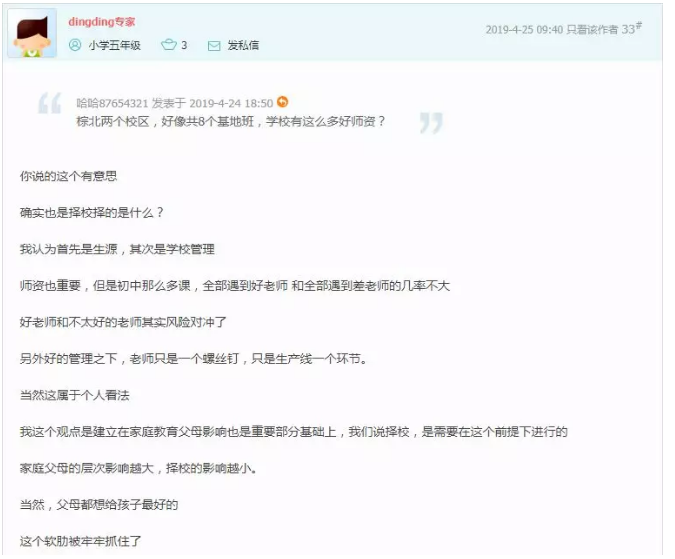Click 小学五年级 user level label

(115, 45)
